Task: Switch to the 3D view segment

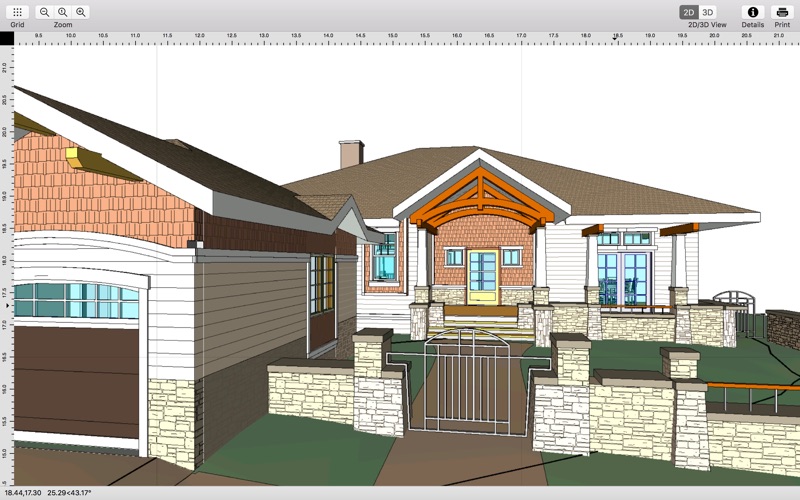Action: 708,12
